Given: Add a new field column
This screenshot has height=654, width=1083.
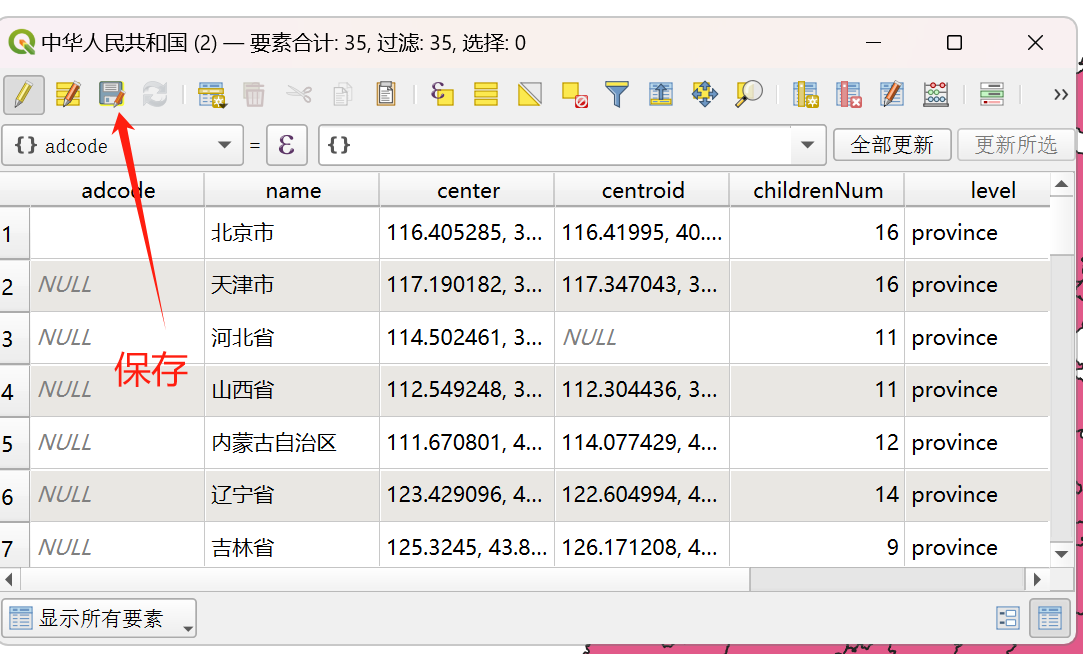Looking at the screenshot, I should [805, 94].
